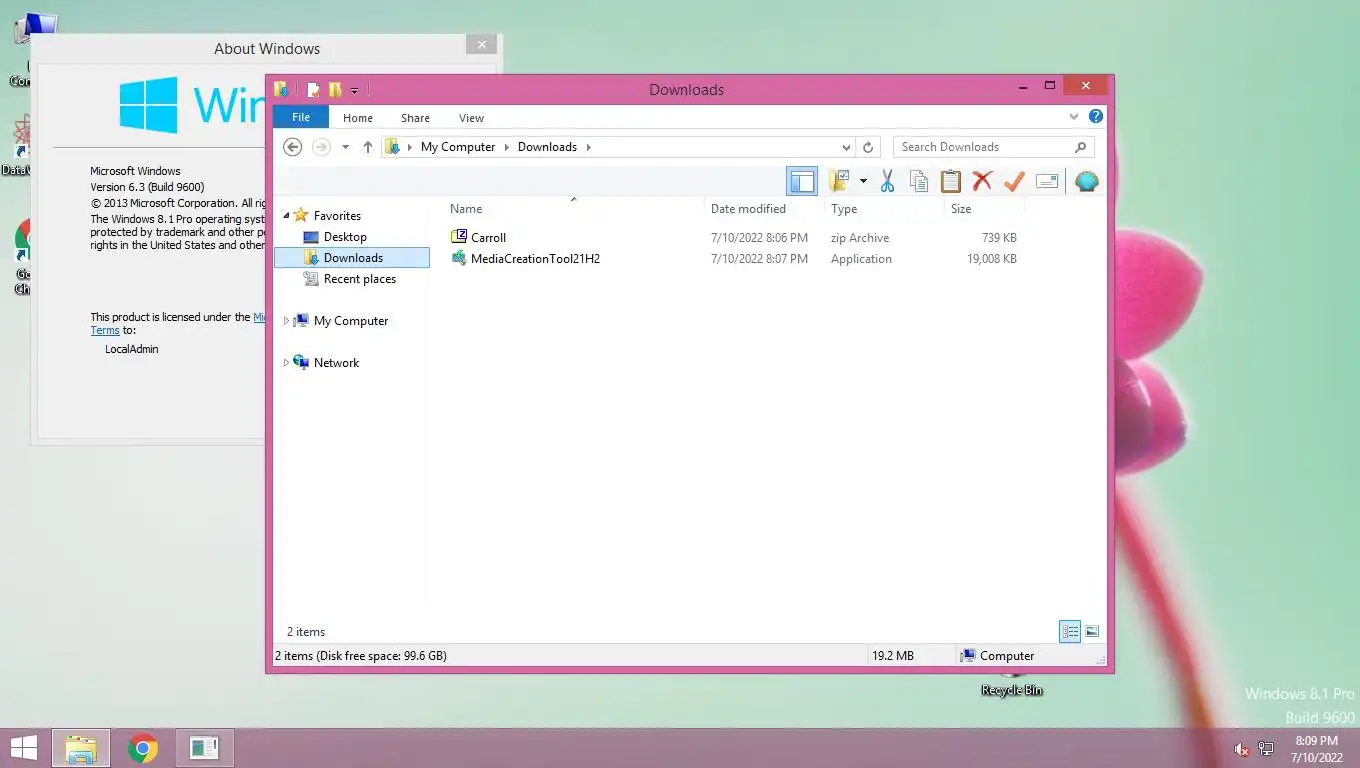Click the MediaCreationTool21H2 file icon
1360x768 pixels.
(x=459, y=258)
